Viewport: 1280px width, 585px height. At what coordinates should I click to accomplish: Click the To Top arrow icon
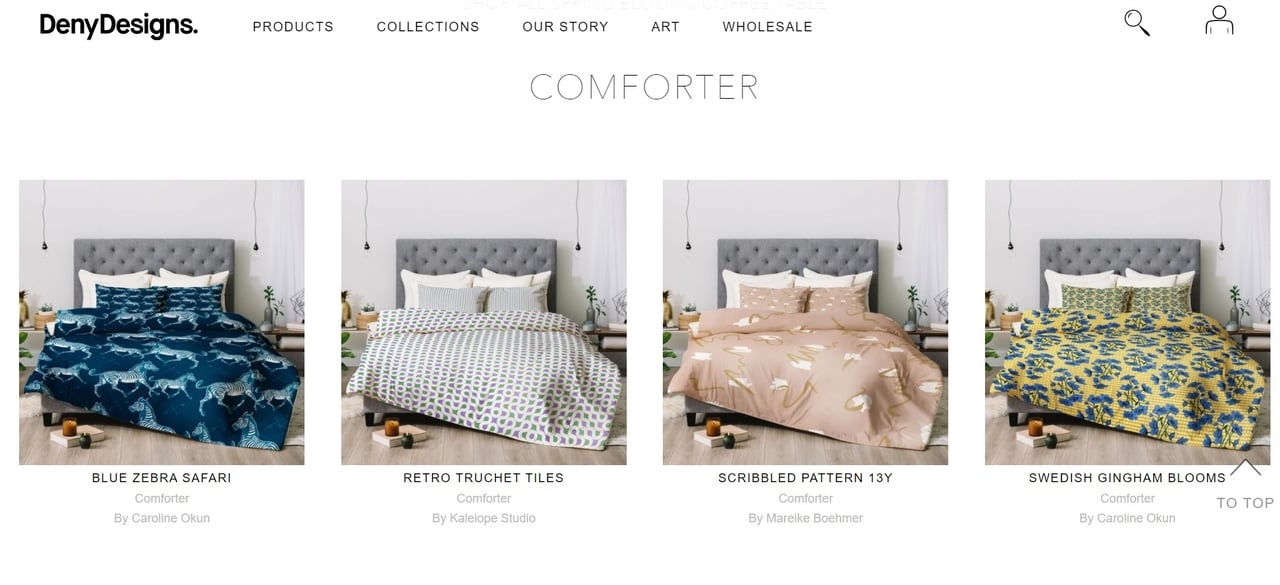tap(1246, 468)
